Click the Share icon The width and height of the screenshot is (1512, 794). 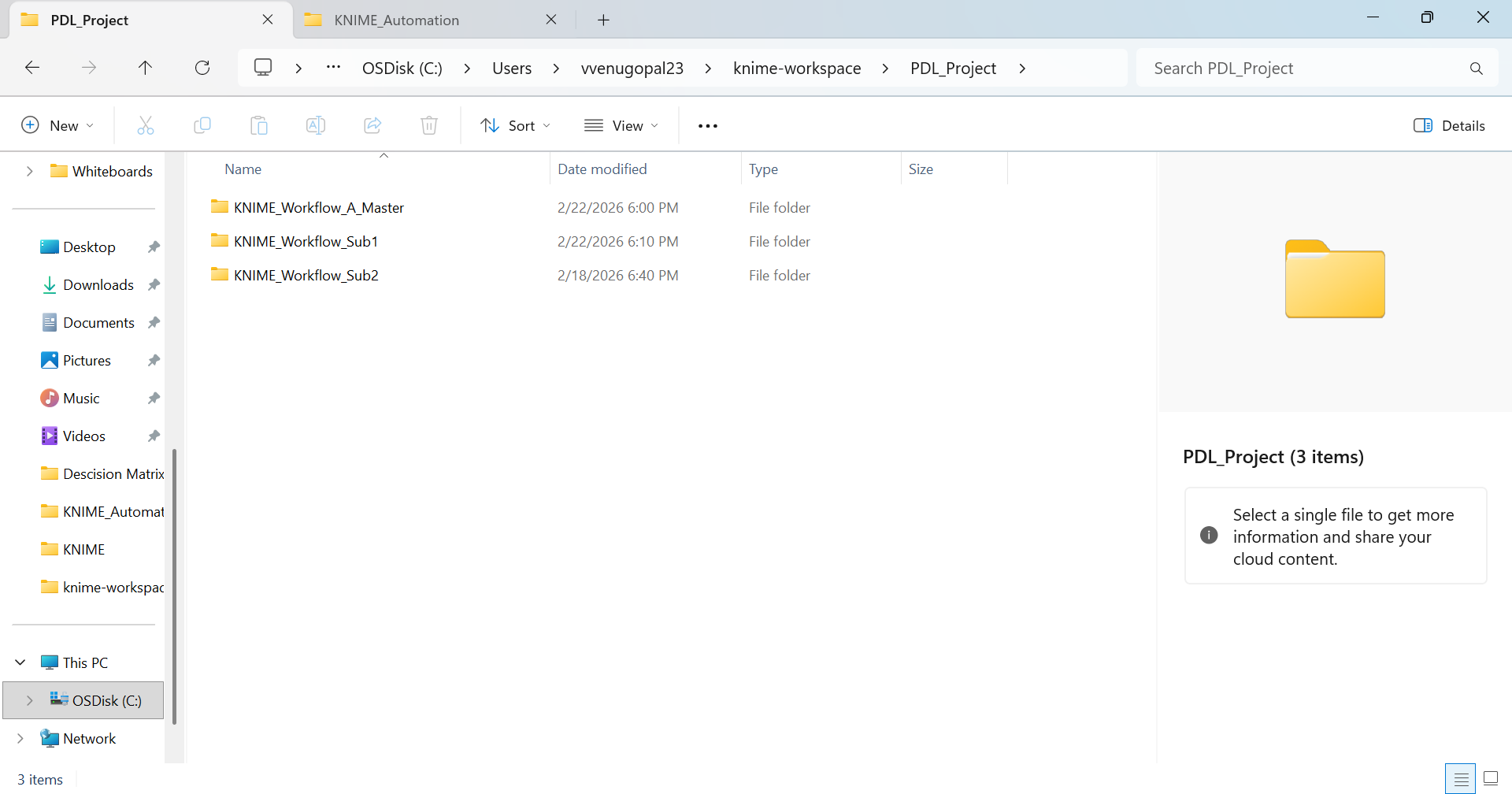click(x=372, y=125)
